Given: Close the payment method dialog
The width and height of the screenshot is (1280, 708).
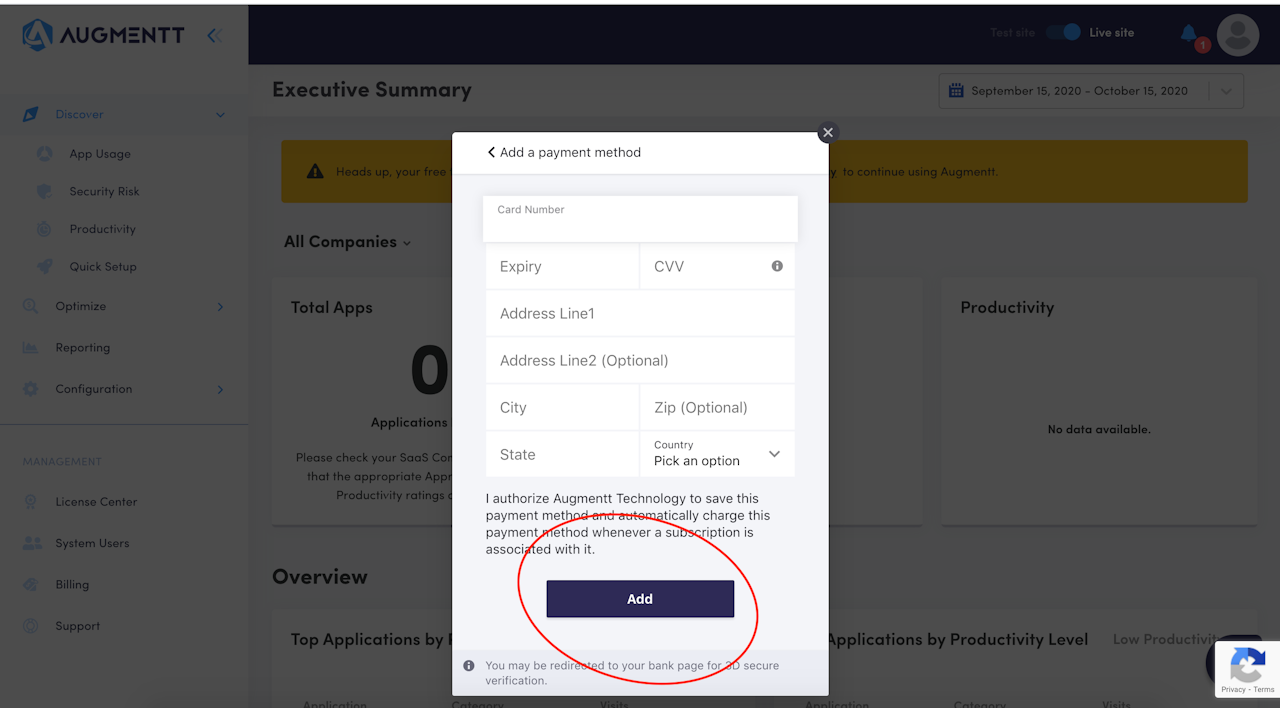Looking at the screenshot, I should click(827, 132).
